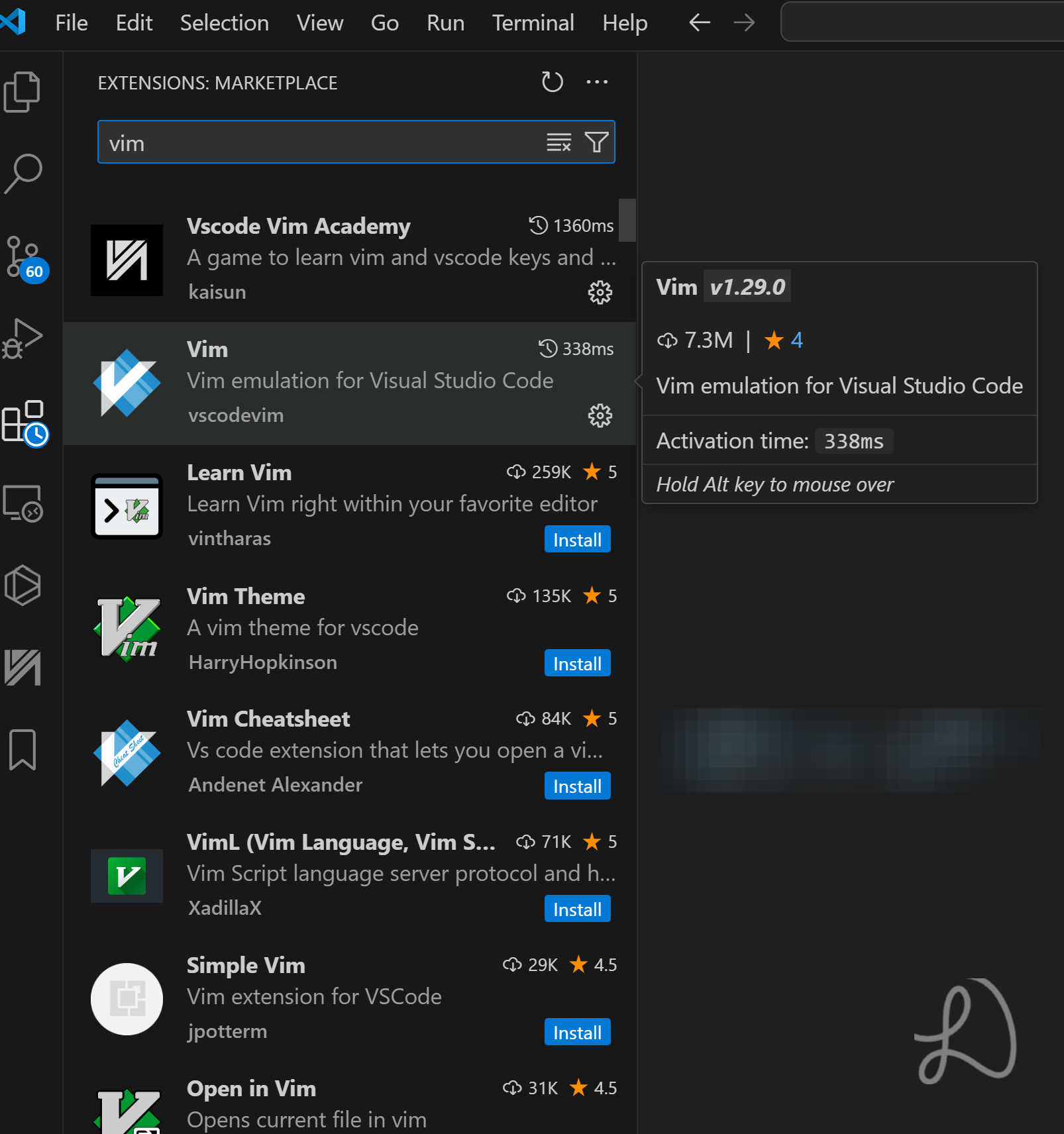
Task: Select the Vim Theme extension title
Action: pyautogui.click(x=246, y=597)
